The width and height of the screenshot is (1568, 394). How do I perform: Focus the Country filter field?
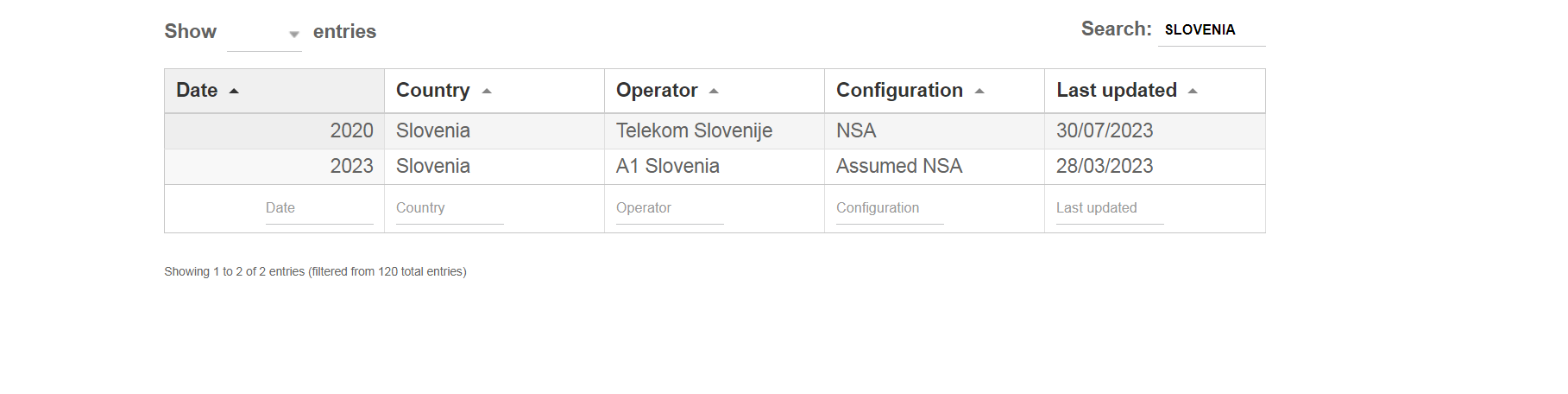pyautogui.click(x=450, y=208)
